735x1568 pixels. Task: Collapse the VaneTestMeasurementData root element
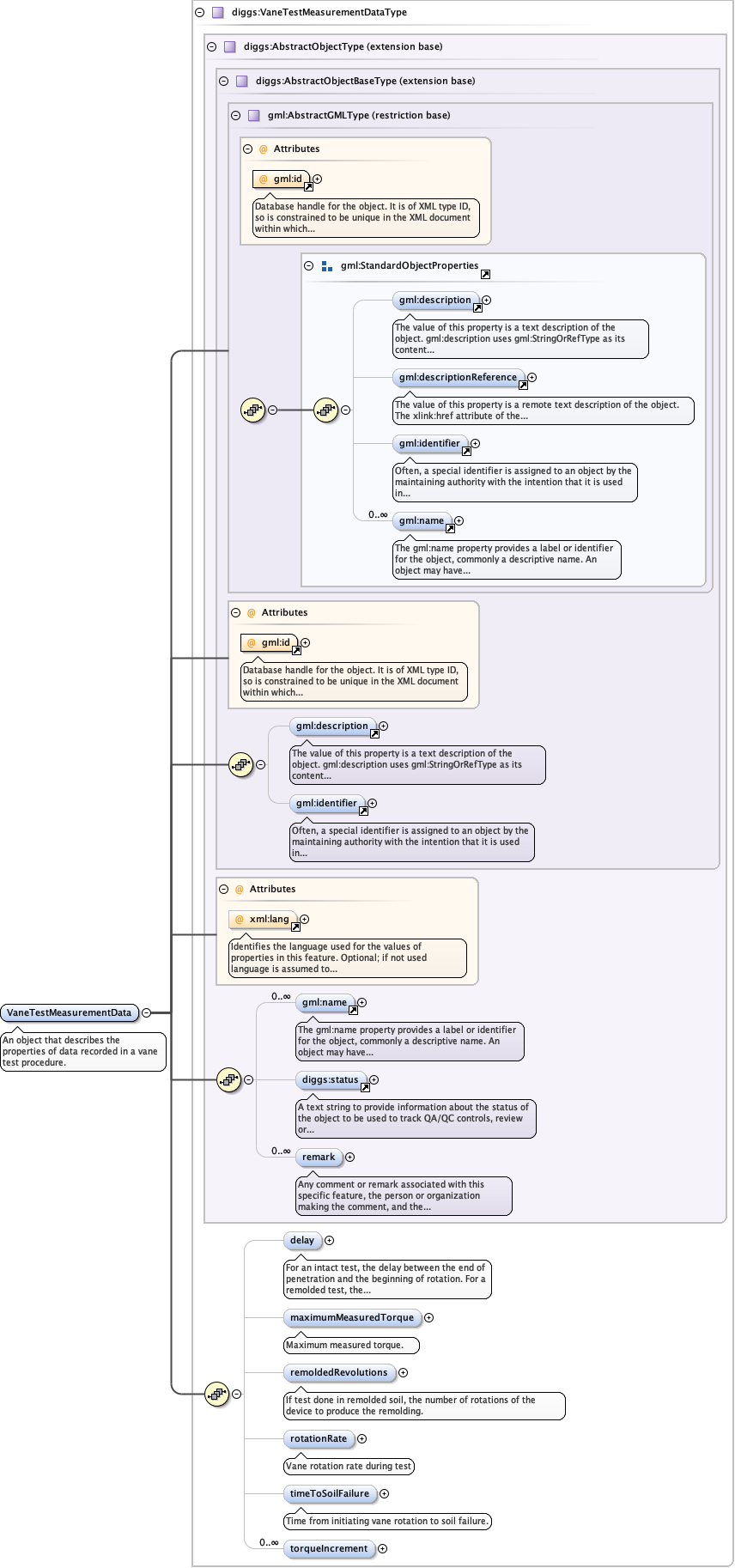pos(146,1013)
